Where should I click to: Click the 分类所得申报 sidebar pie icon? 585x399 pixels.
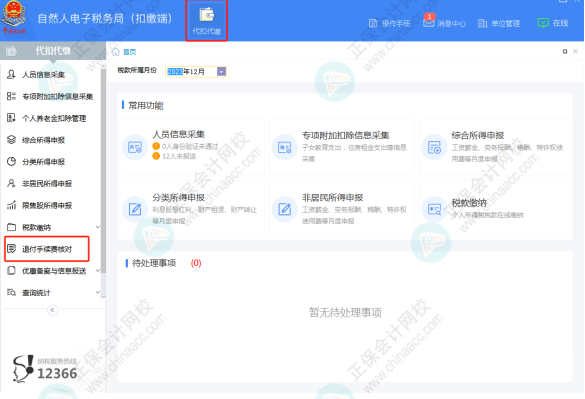pyautogui.click(x=11, y=162)
